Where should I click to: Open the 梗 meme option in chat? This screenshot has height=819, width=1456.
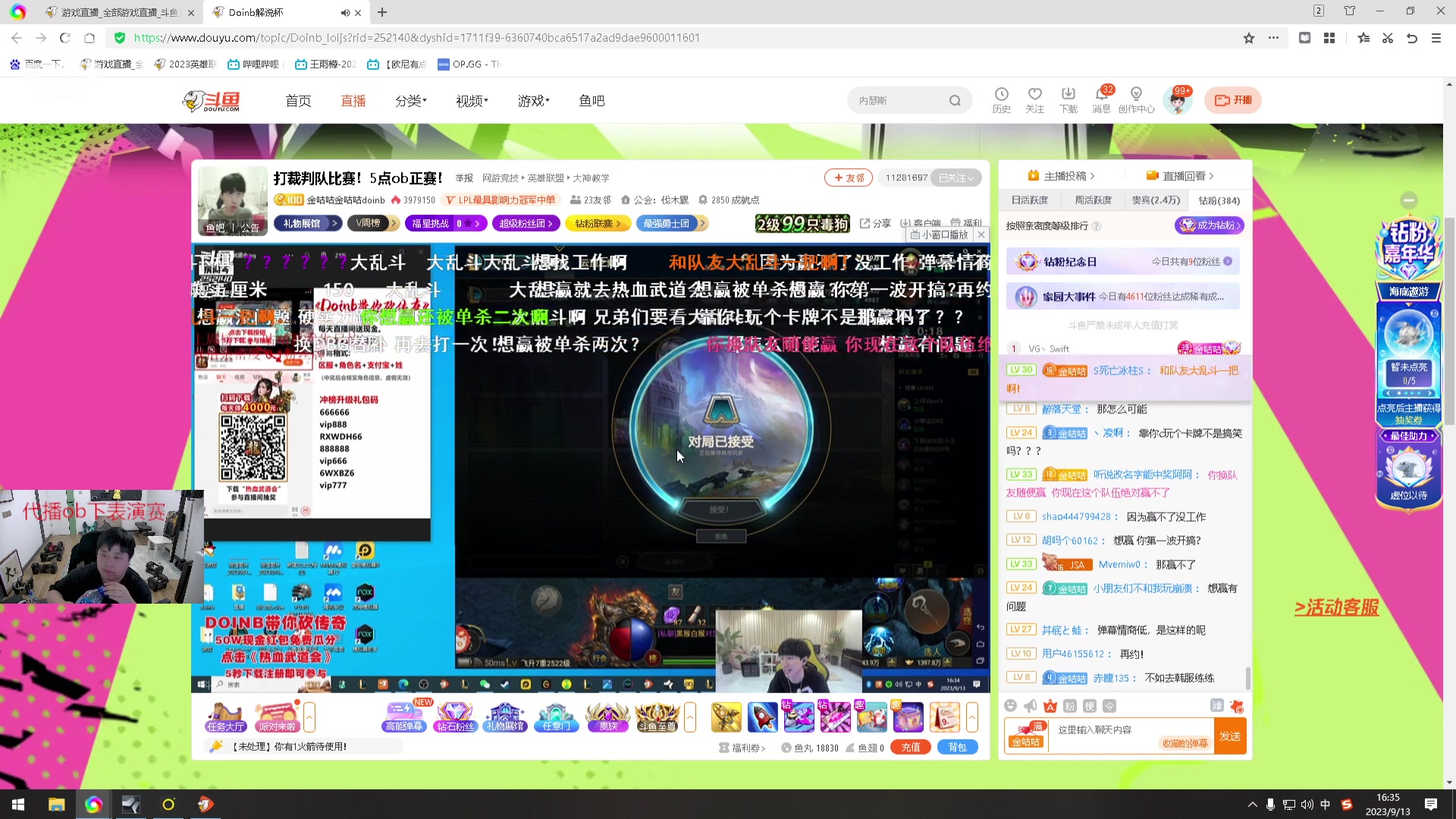1089,706
